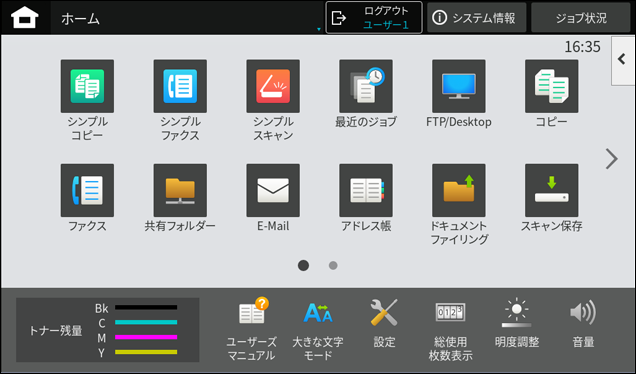This screenshot has height=374, width=636.
Task: Select the second page indicator dot
Action: tap(333, 265)
